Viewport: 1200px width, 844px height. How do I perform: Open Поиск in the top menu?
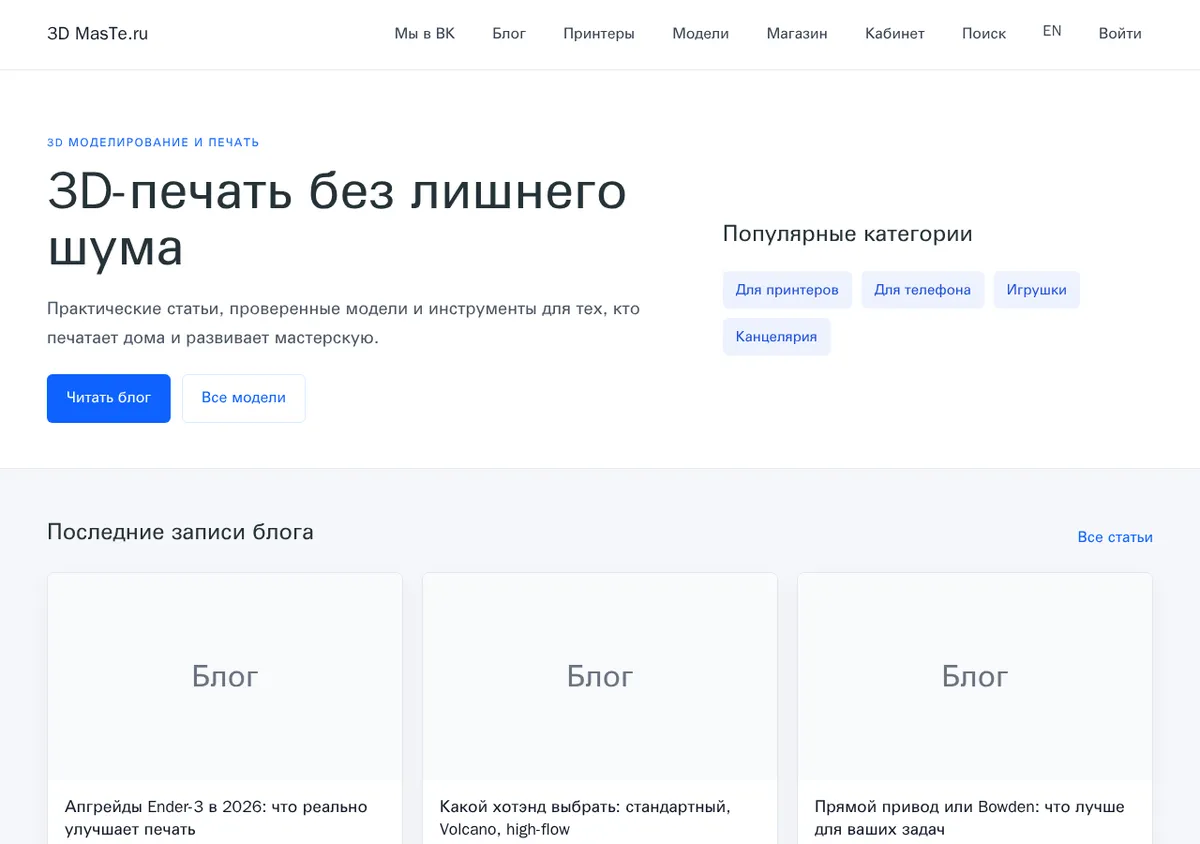[984, 34]
